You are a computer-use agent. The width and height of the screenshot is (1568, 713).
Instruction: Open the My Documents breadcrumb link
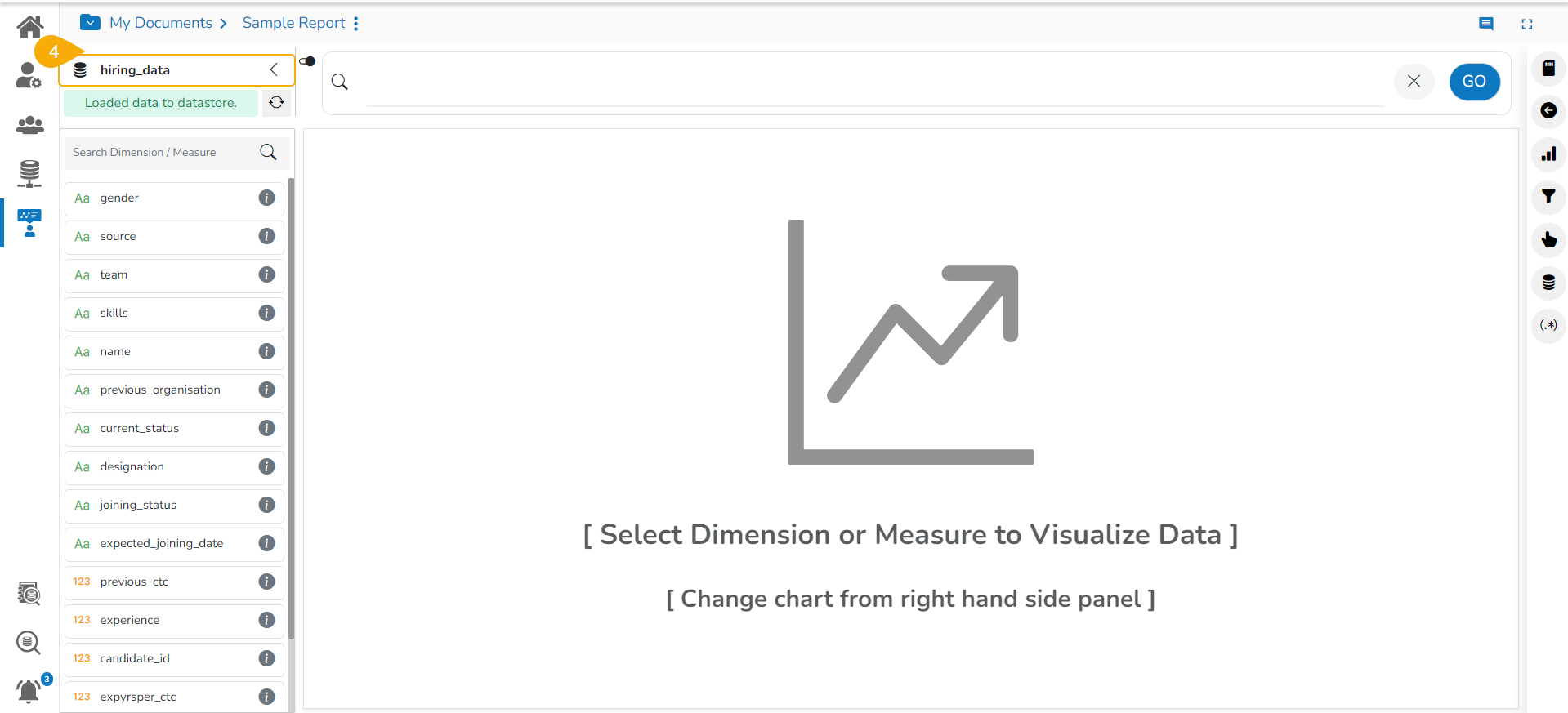point(160,23)
